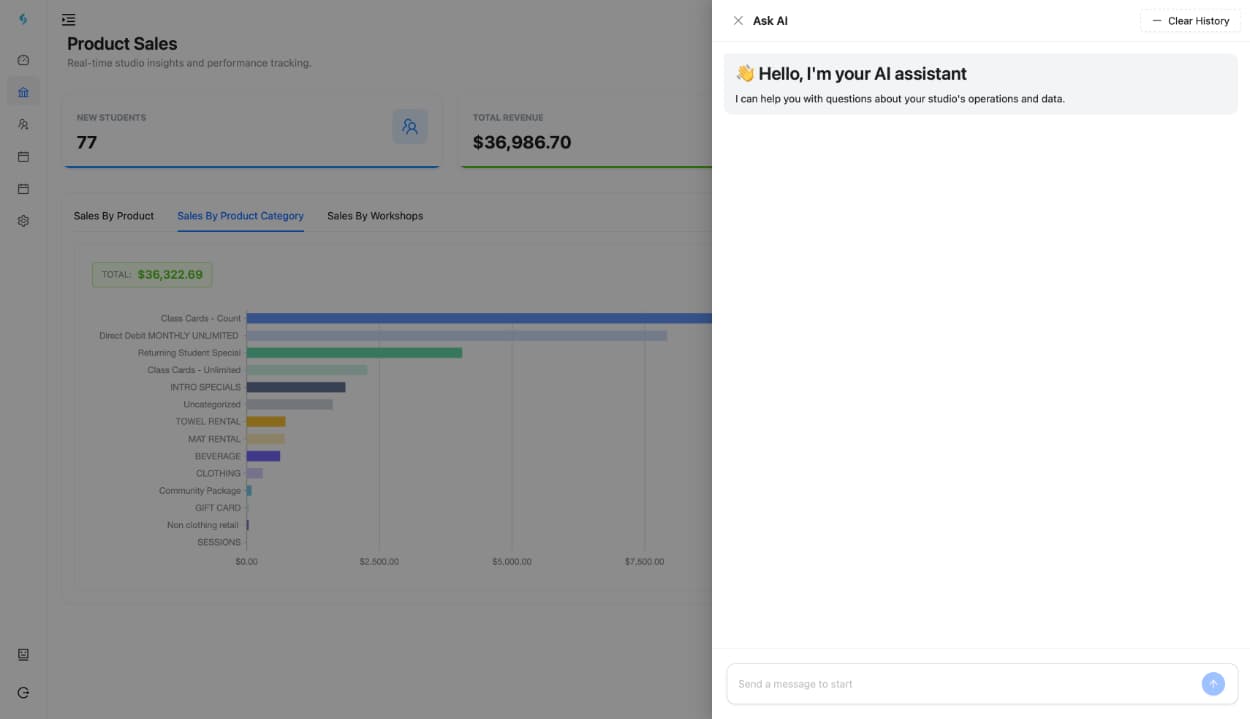
Task: Open the first calendar icon in the sidebar
Action: 22,156
